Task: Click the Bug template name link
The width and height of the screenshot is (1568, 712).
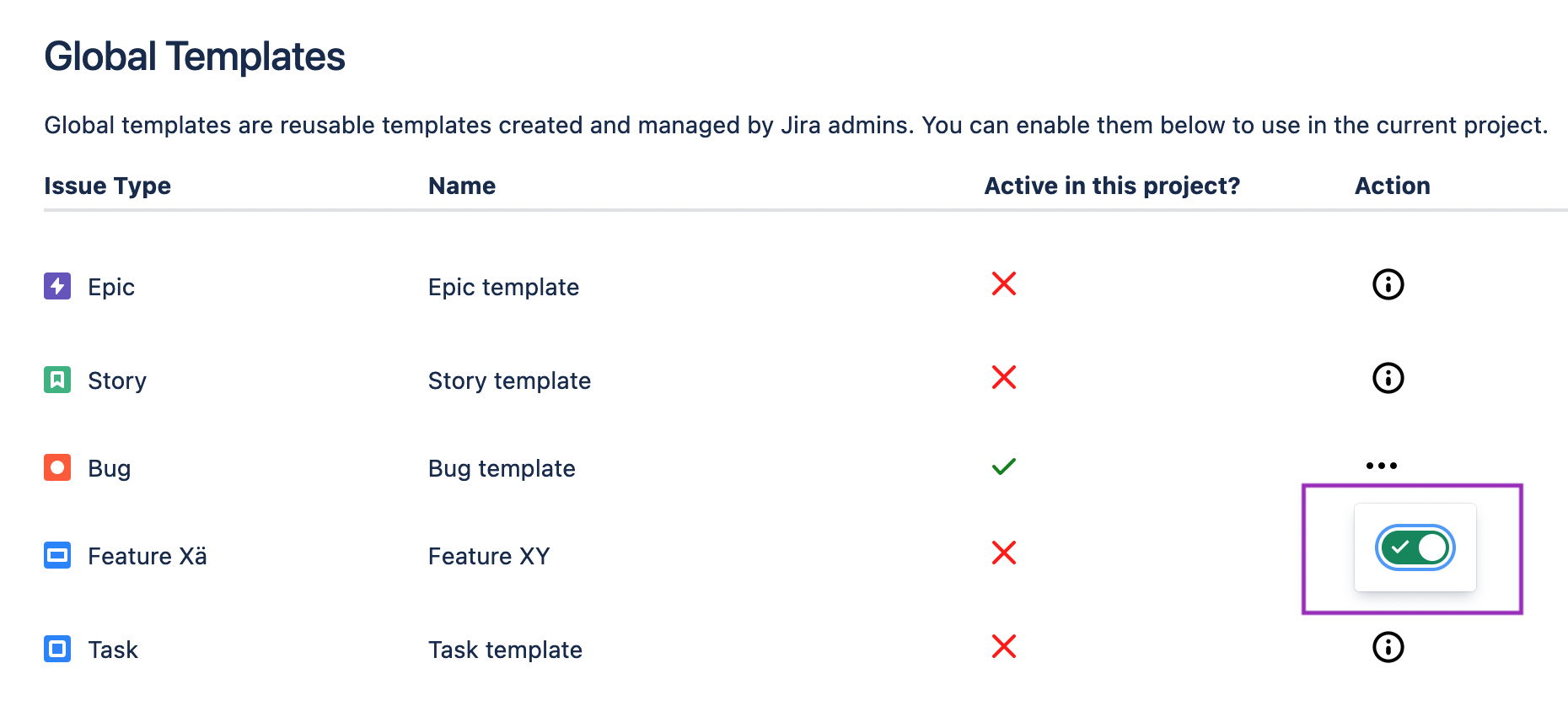Action: (502, 468)
